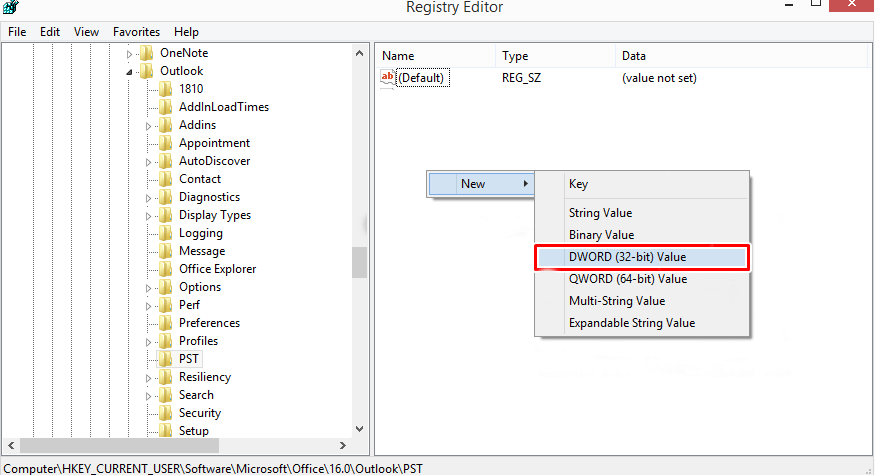
Task: Expand the Perf key
Action: click(148, 306)
